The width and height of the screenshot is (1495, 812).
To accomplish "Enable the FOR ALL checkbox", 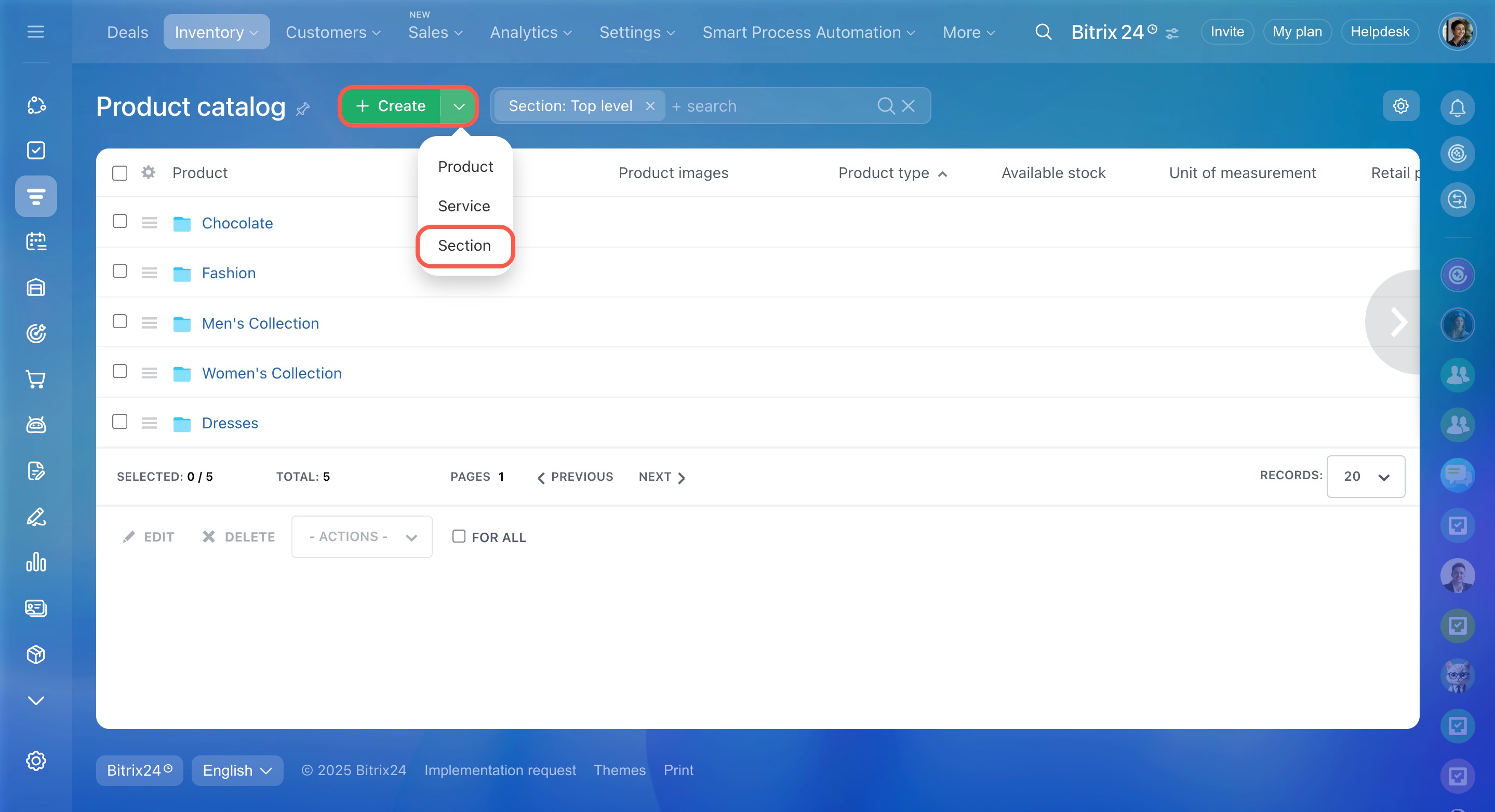I will (459, 536).
